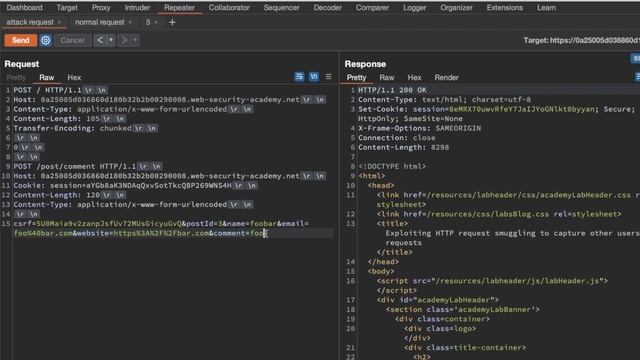Switch the Request view to Hex
The height and width of the screenshot is (360, 640).
74,77
